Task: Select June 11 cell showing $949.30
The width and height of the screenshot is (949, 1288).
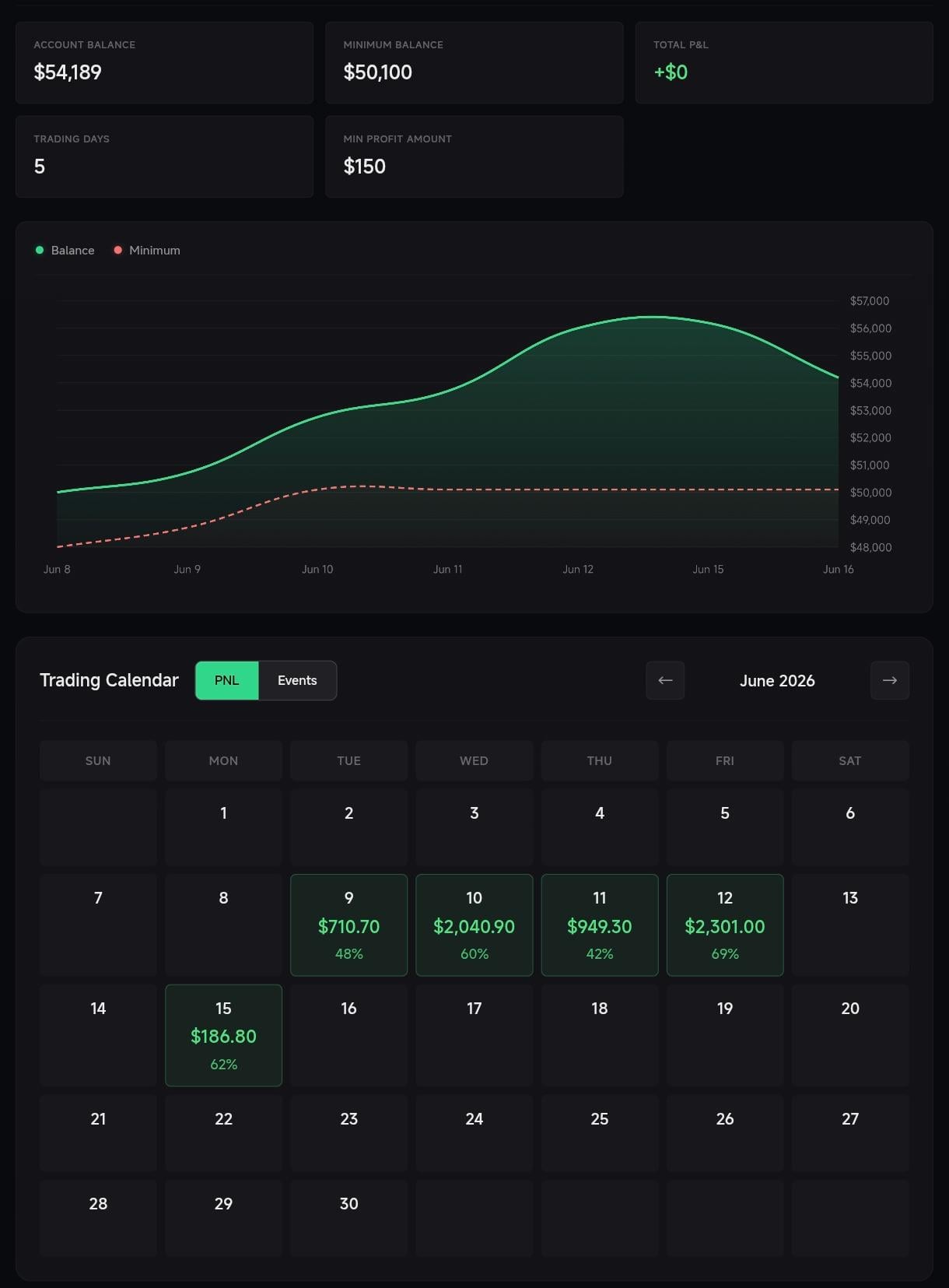Action: (600, 925)
